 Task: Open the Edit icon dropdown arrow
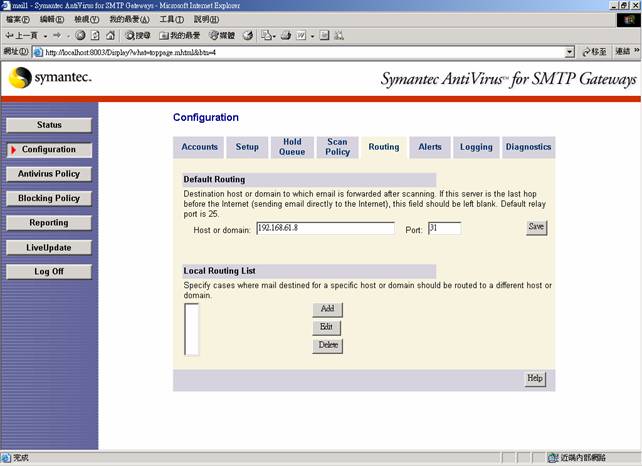click(312, 36)
